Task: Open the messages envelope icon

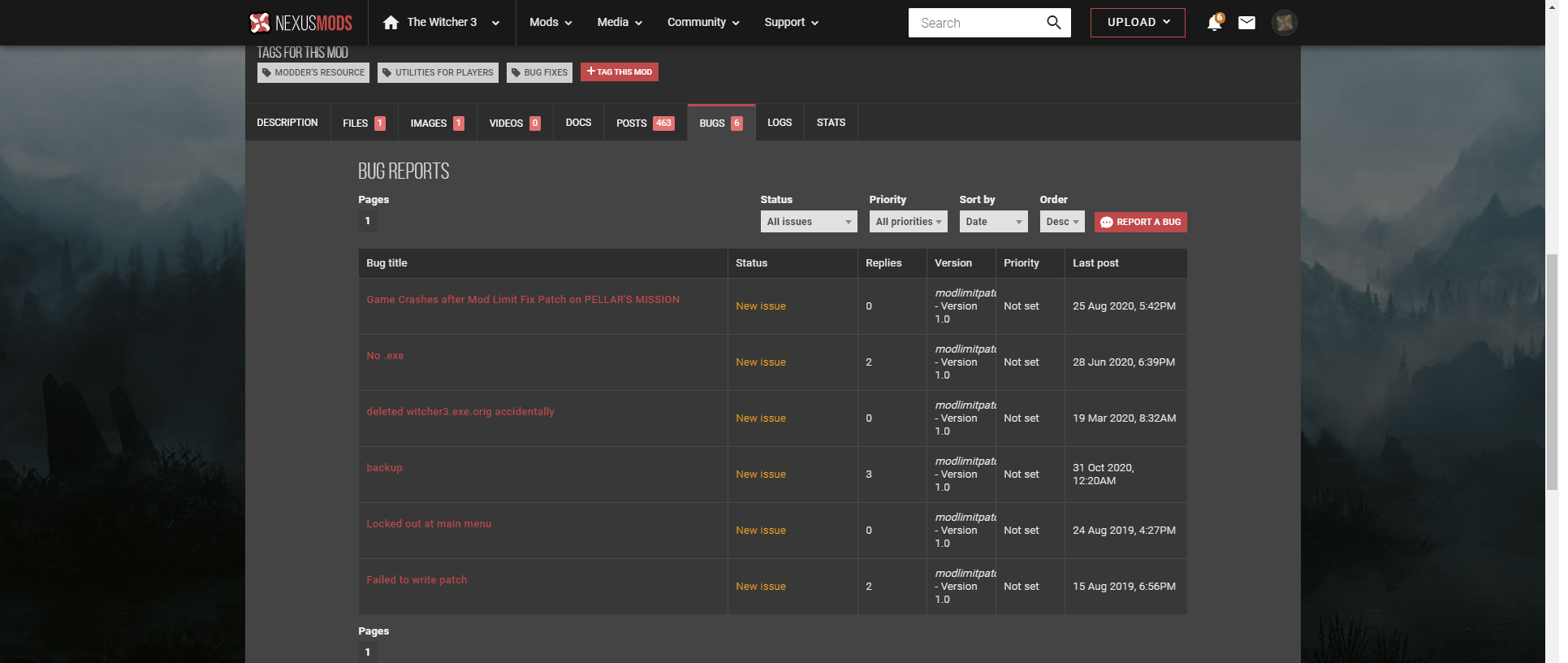Action: [x=1246, y=23]
